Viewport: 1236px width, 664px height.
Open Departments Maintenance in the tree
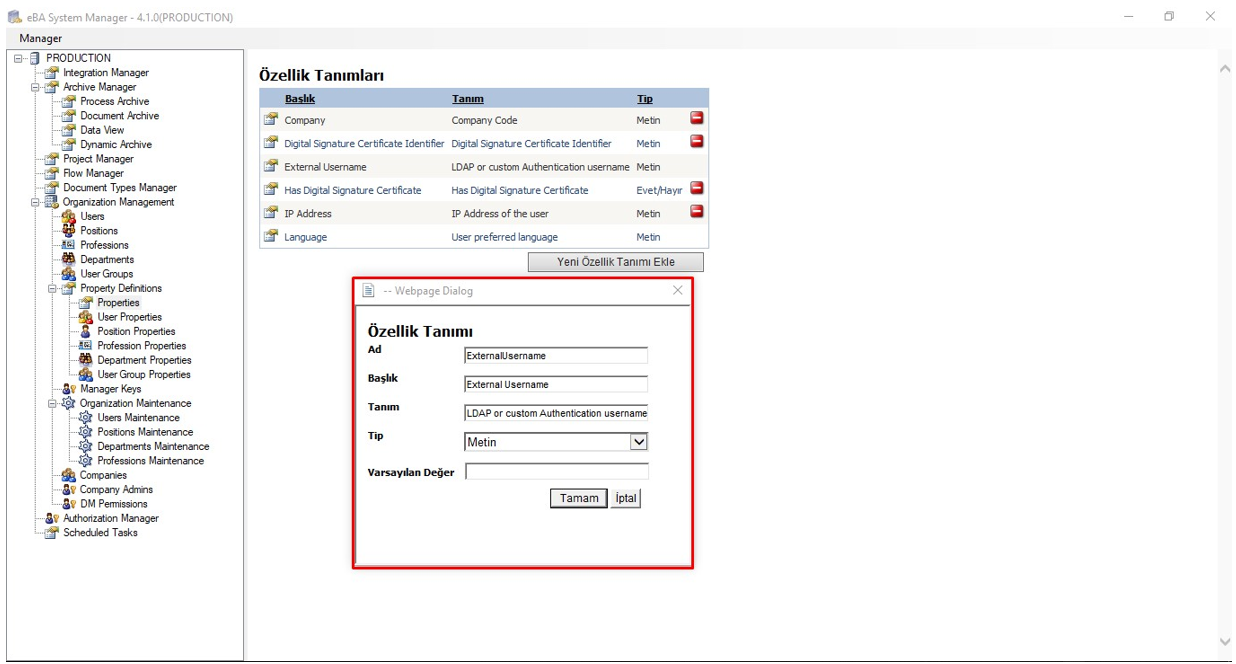[x=153, y=447]
